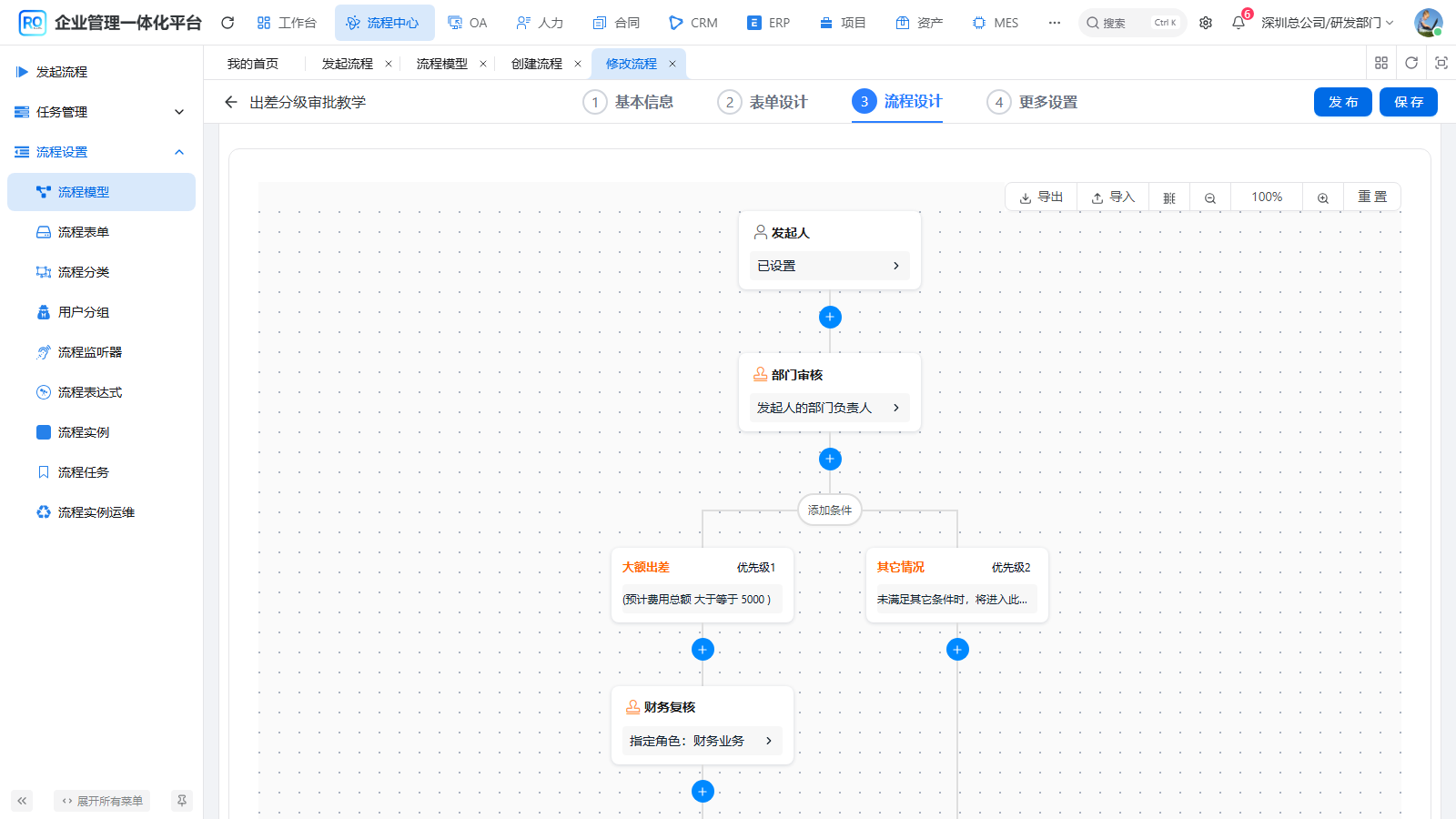Image resolution: width=1456 pixels, height=819 pixels.
Task: Collapse the sidebar with the double-arrow icon
Action: 22,801
